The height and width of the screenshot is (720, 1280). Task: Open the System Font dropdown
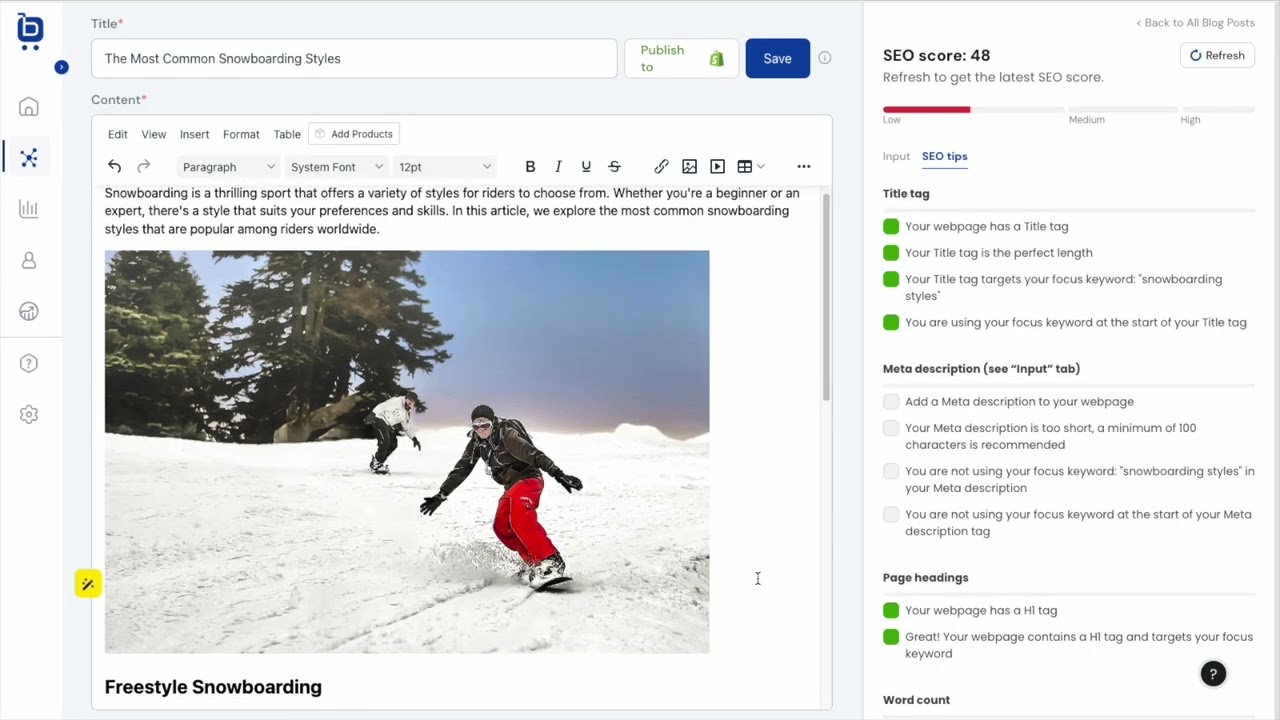pyautogui.click(x=336, y=167)
